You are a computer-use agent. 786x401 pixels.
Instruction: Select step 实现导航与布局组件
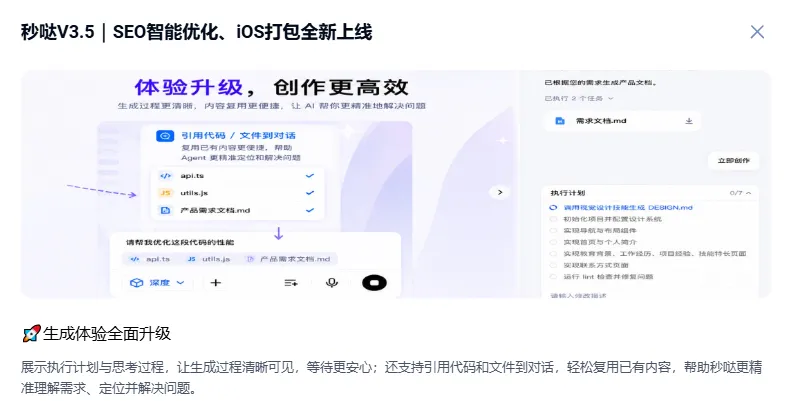(600, 231)
